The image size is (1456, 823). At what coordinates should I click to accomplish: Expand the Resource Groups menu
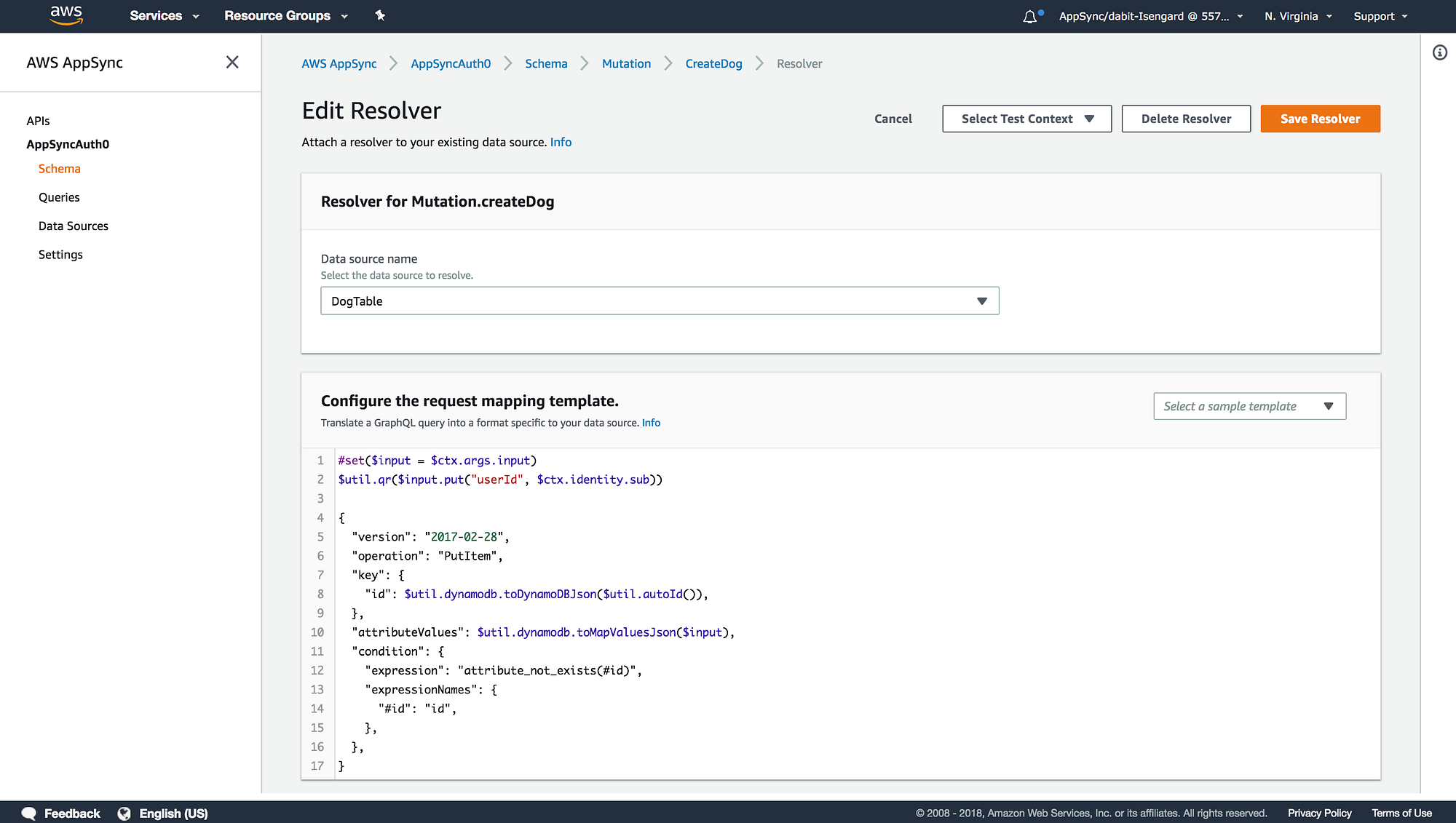point(286,16)
